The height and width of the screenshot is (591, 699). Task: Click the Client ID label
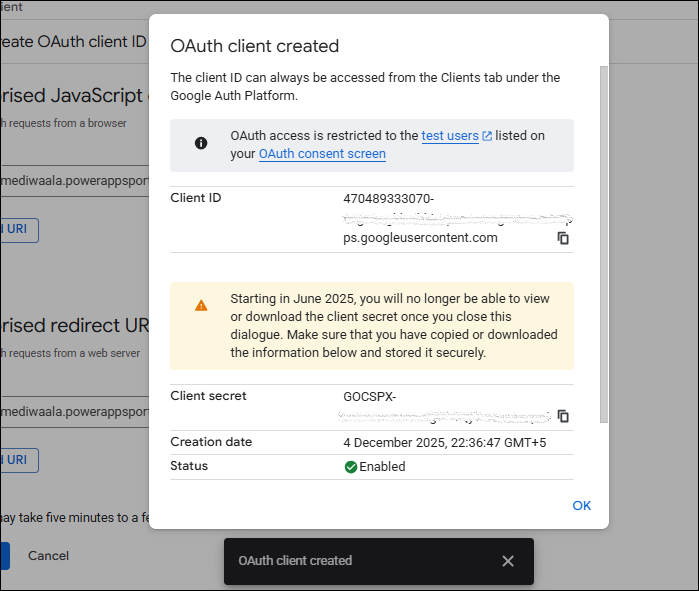tap(196, 198)
